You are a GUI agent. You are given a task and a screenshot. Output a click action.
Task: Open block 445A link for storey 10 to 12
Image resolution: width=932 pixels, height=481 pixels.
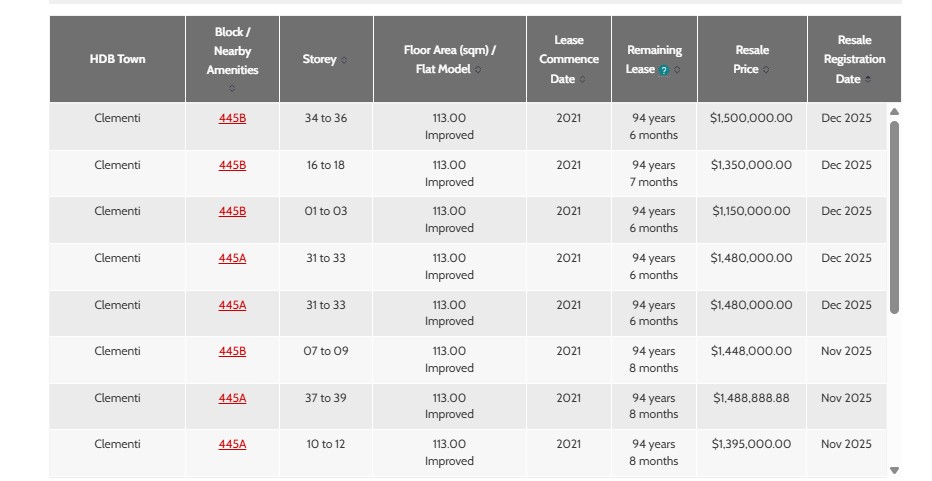(232, 444)
